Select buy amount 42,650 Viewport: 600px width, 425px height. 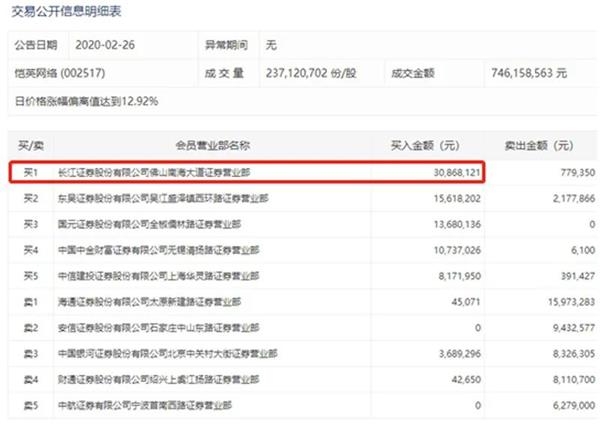466,379
